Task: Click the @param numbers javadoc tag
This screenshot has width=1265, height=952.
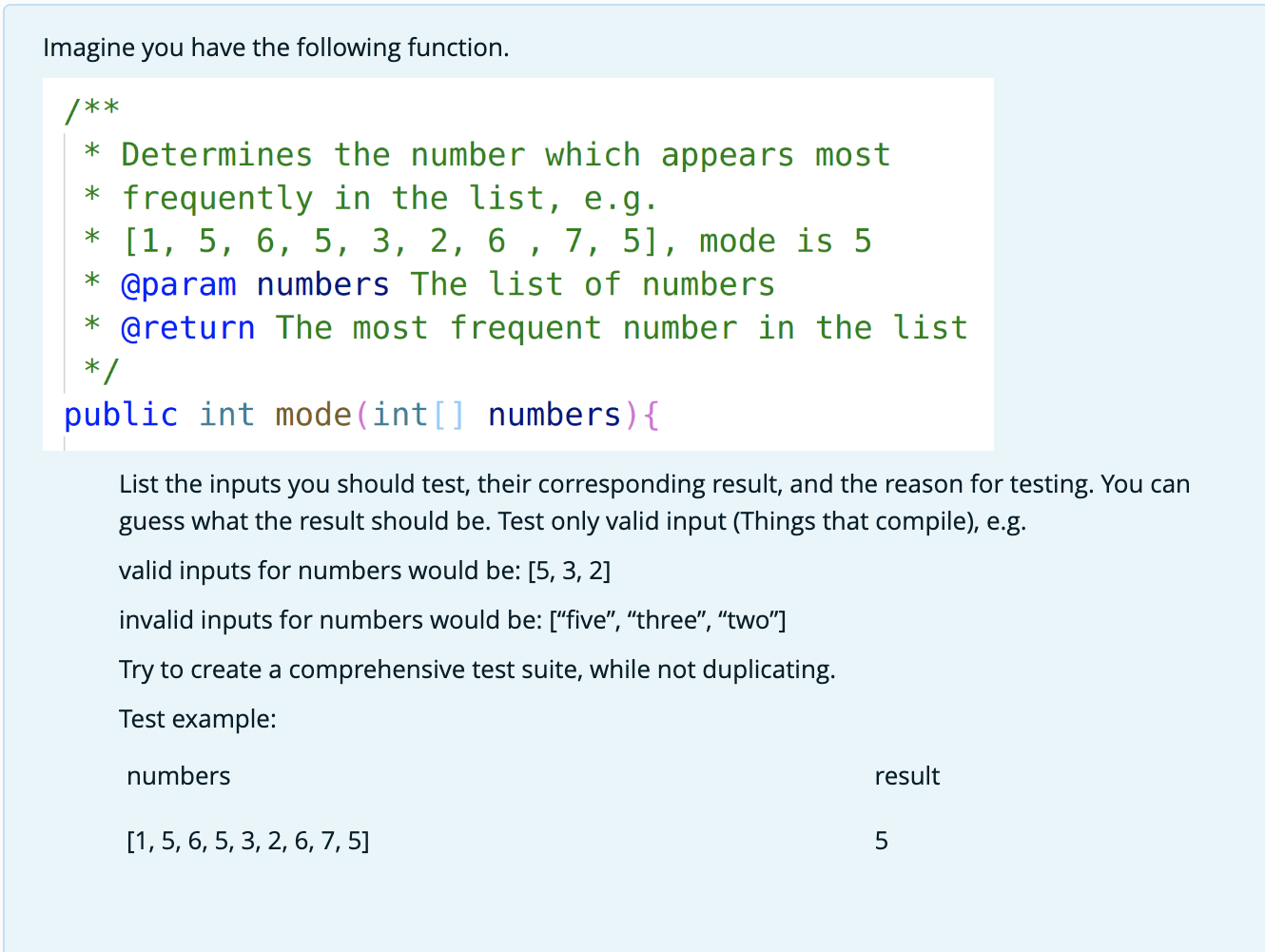Action: tap(180, 283)
